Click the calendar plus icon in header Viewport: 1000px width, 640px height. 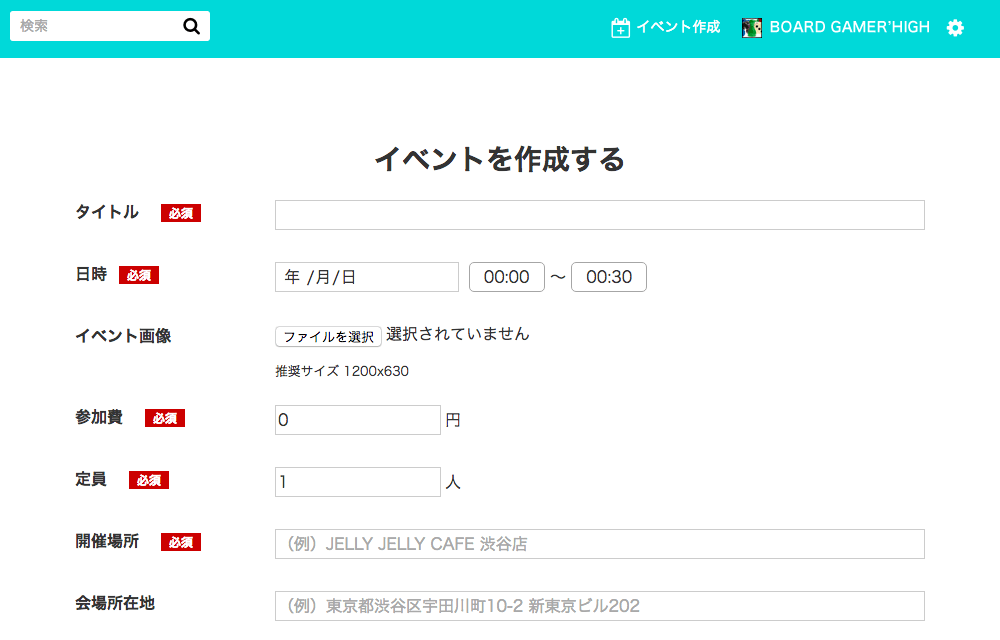(620, 28)
